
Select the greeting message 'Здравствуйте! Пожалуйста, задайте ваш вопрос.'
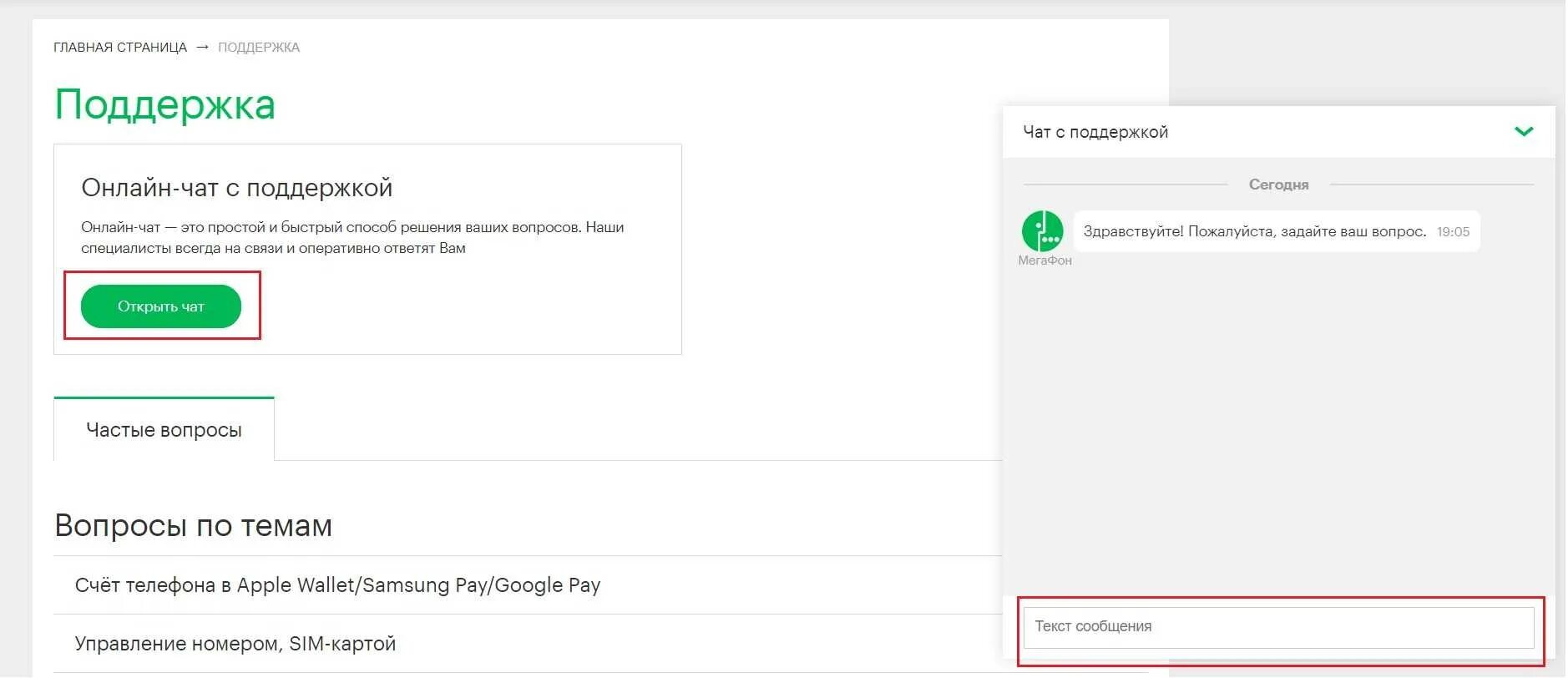pos(1254,231)
